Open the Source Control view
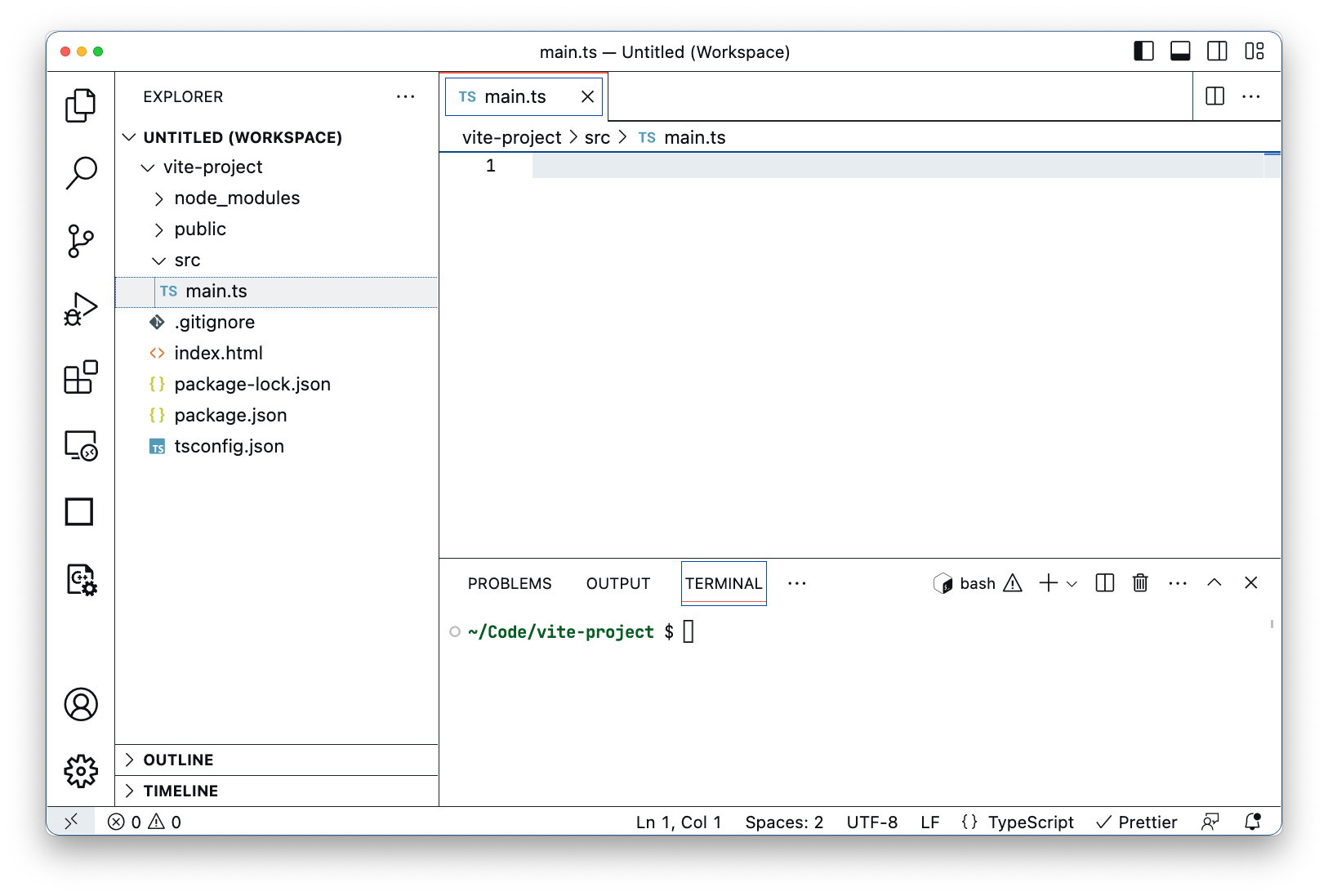 pos(81,241)
